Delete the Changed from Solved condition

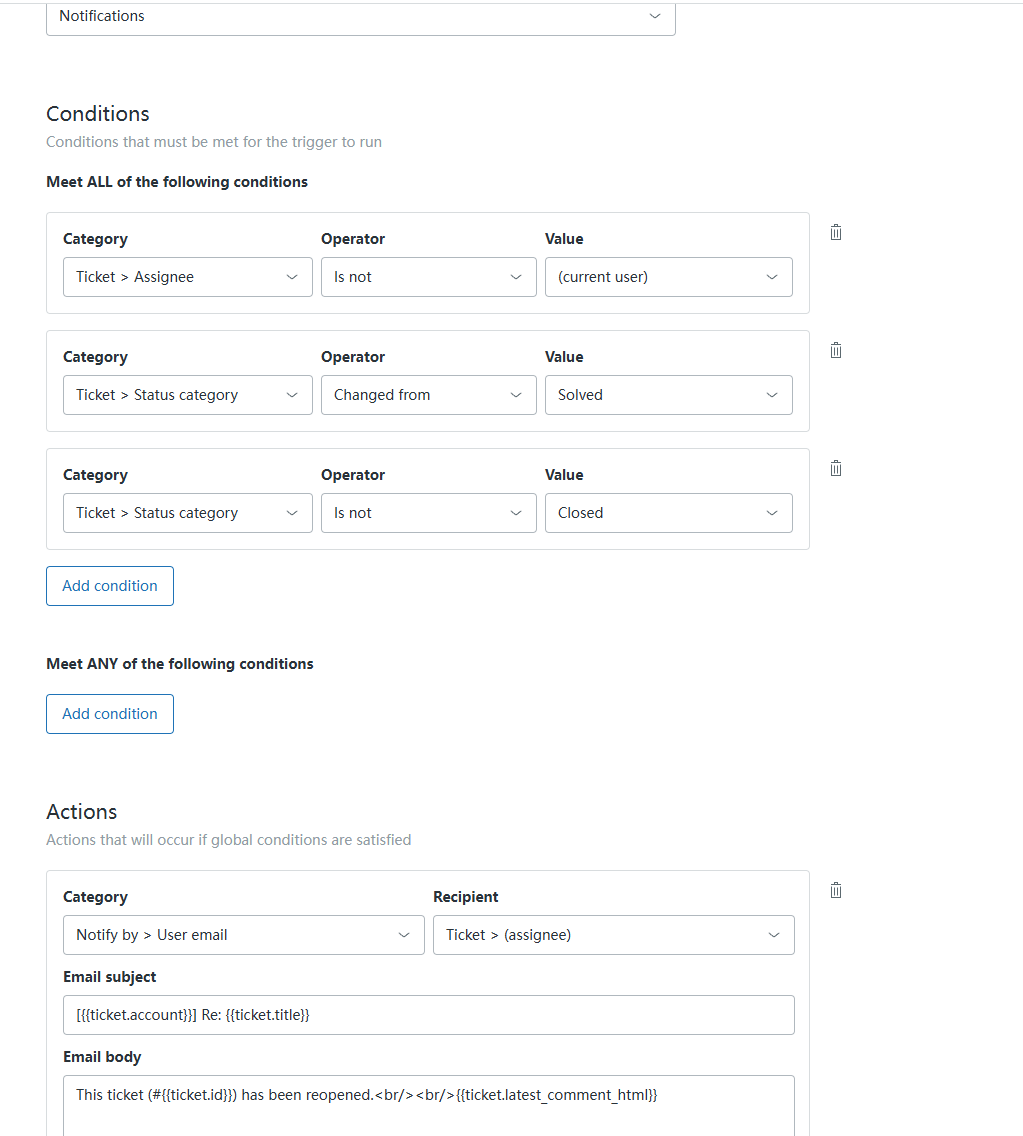(x=836, y=350)
